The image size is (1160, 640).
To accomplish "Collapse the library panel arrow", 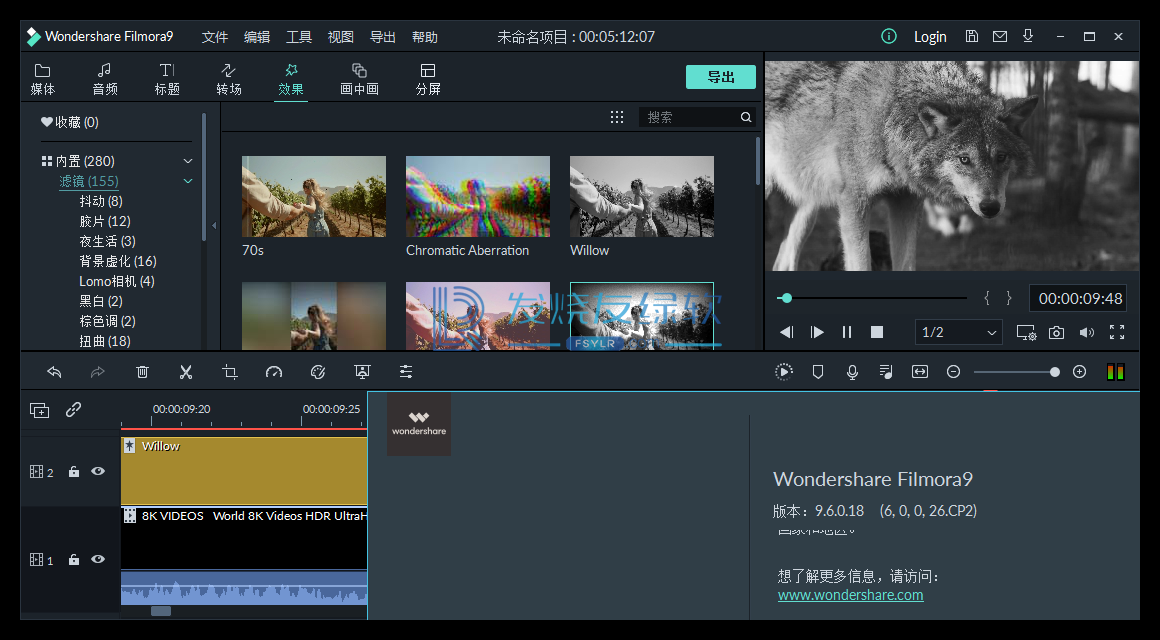I will 215,226.
